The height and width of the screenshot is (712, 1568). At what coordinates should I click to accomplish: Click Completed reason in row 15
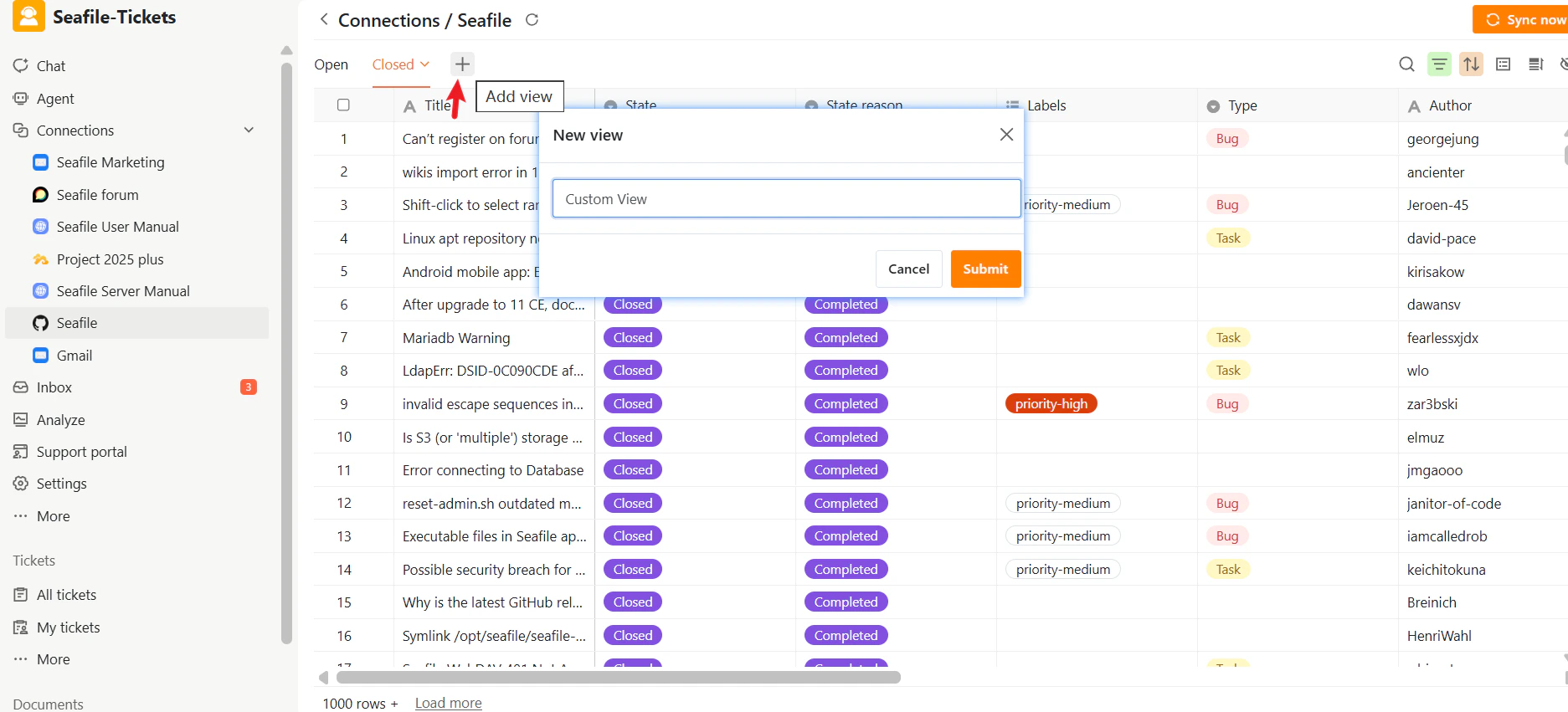point(846,602)
